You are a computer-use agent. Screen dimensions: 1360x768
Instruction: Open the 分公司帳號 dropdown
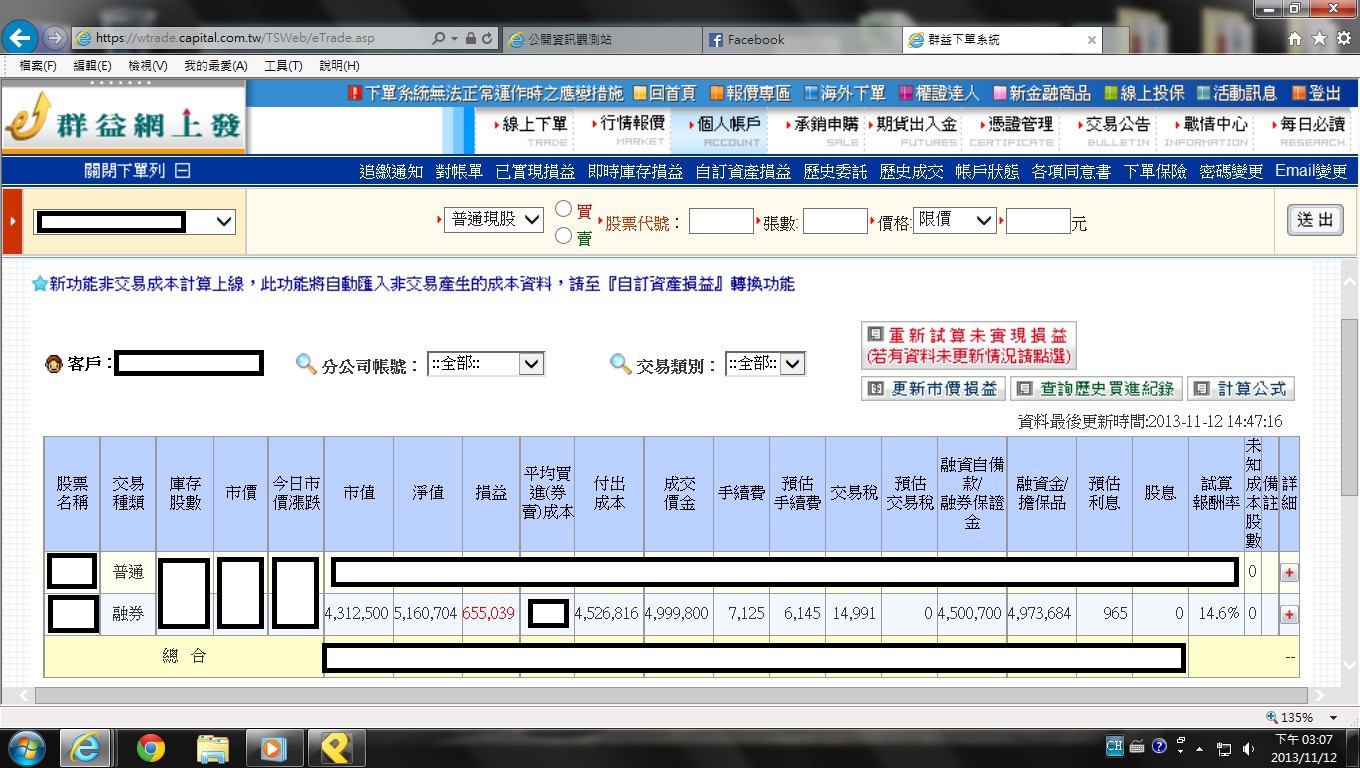(x=485, y=364)
